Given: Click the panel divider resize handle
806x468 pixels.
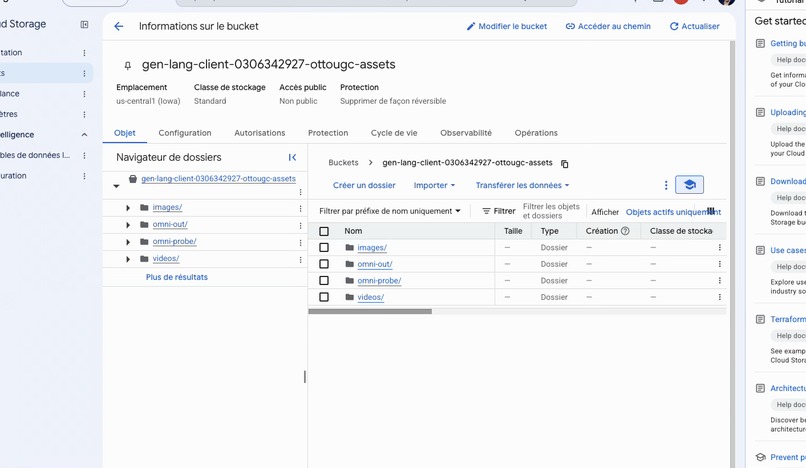Looking at the screenshot, I should (x=305, y=377).
